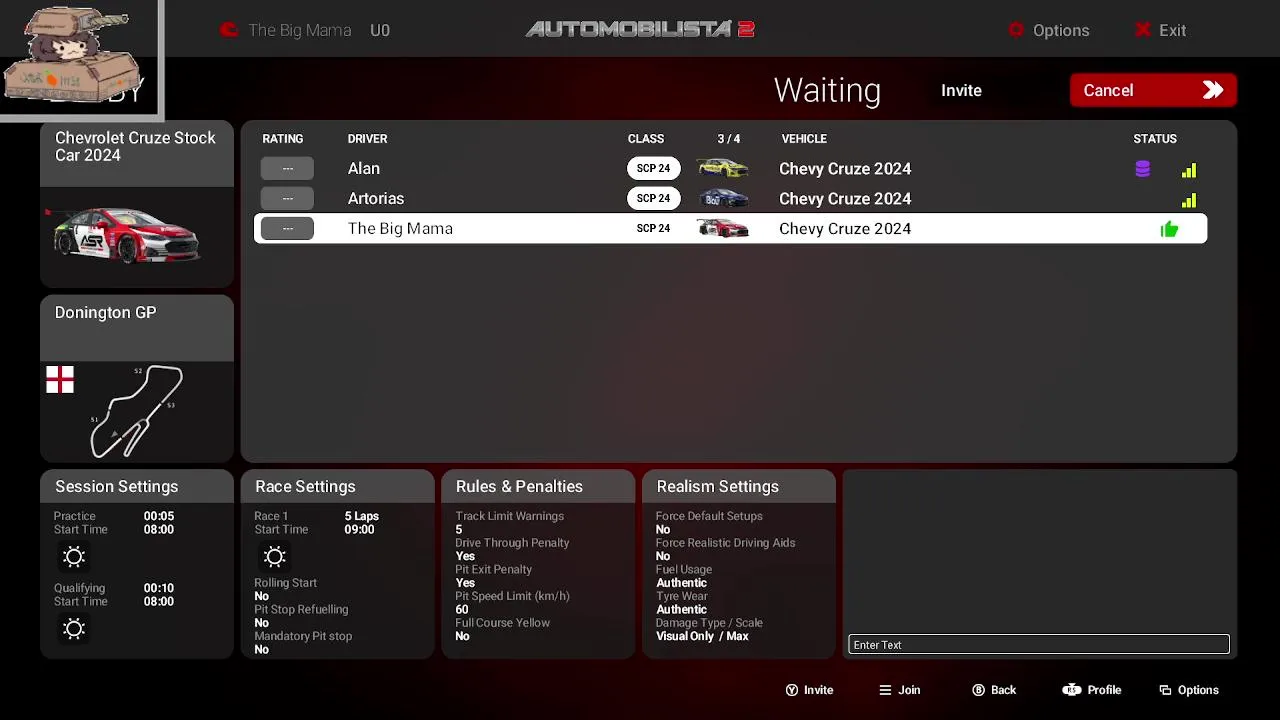Image resolution: width=1280 pixels, height=720 pixels.
Task: Open the Realism Settings panel header
Action: click(x=739, y=486)
